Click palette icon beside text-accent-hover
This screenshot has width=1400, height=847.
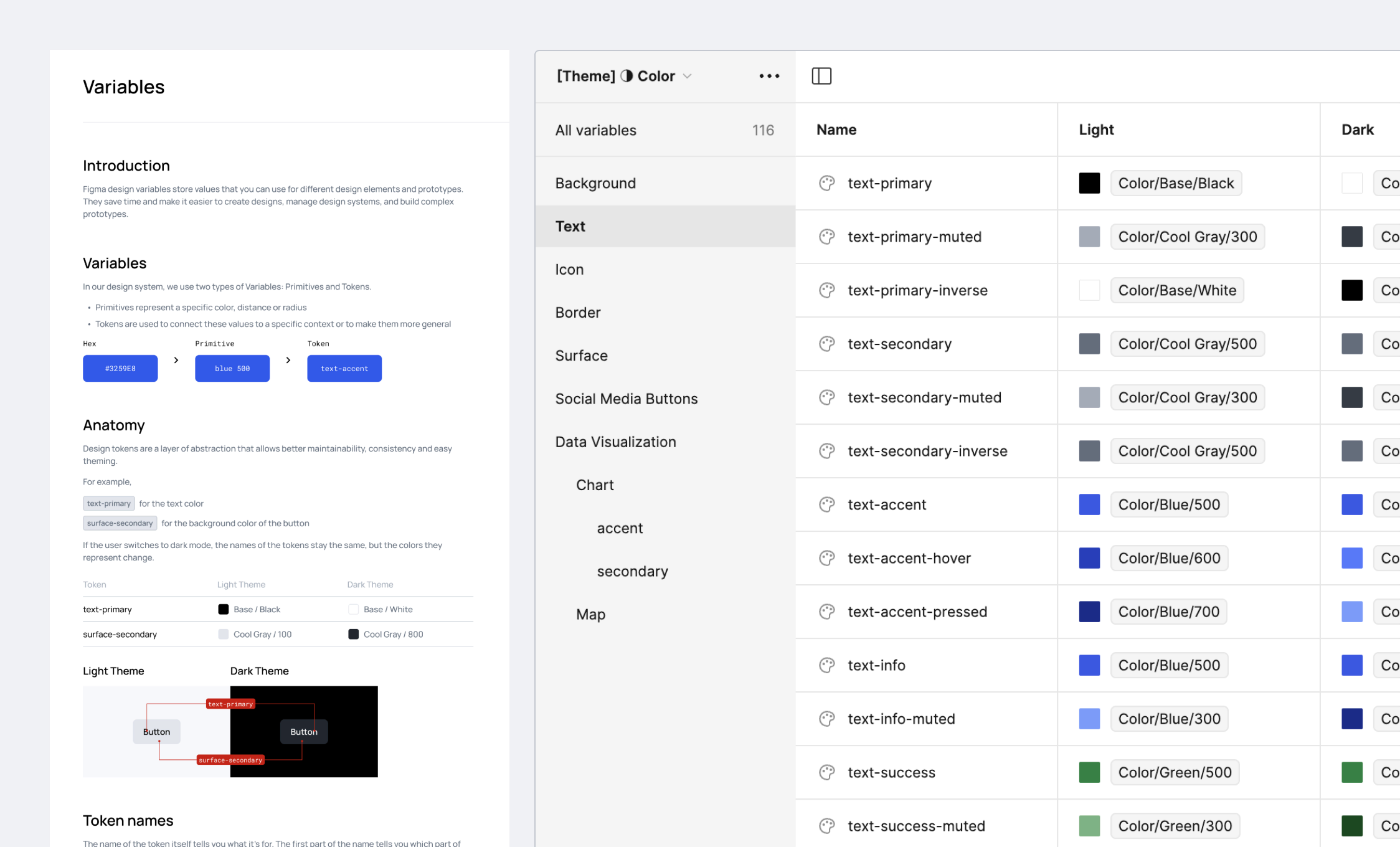point(826,558)
